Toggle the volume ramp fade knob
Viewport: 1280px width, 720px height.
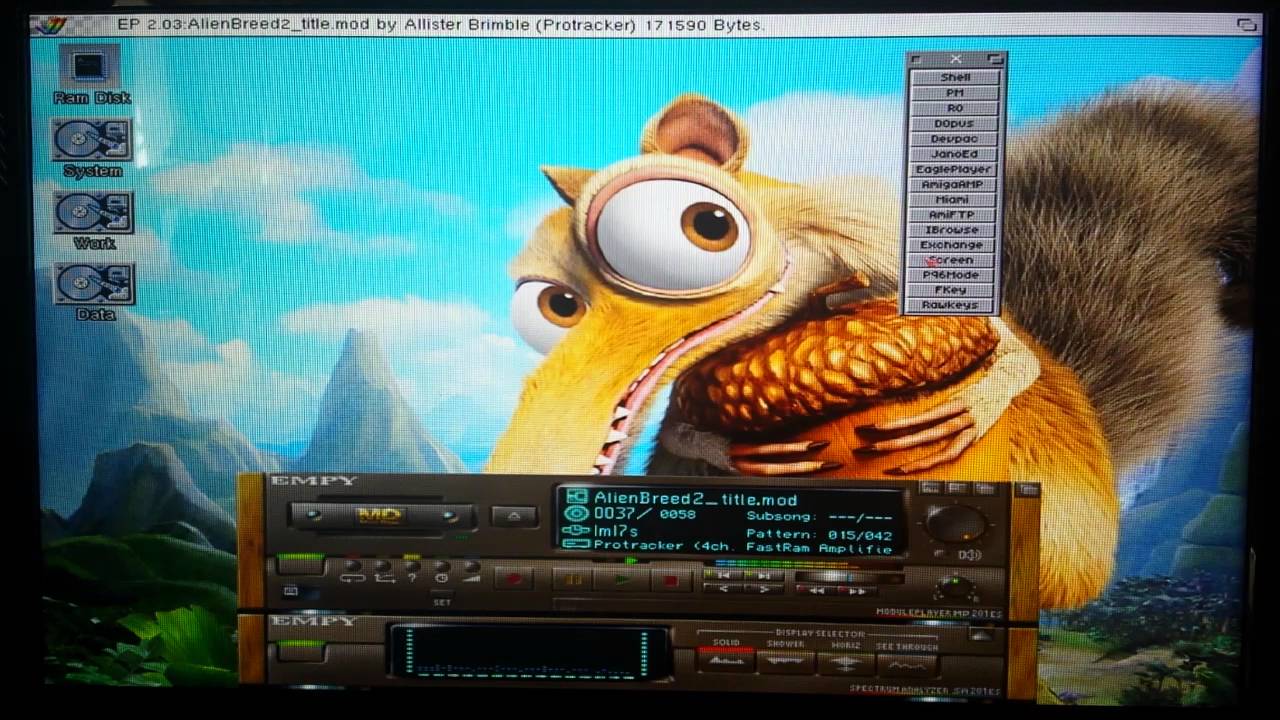(471, 567)
